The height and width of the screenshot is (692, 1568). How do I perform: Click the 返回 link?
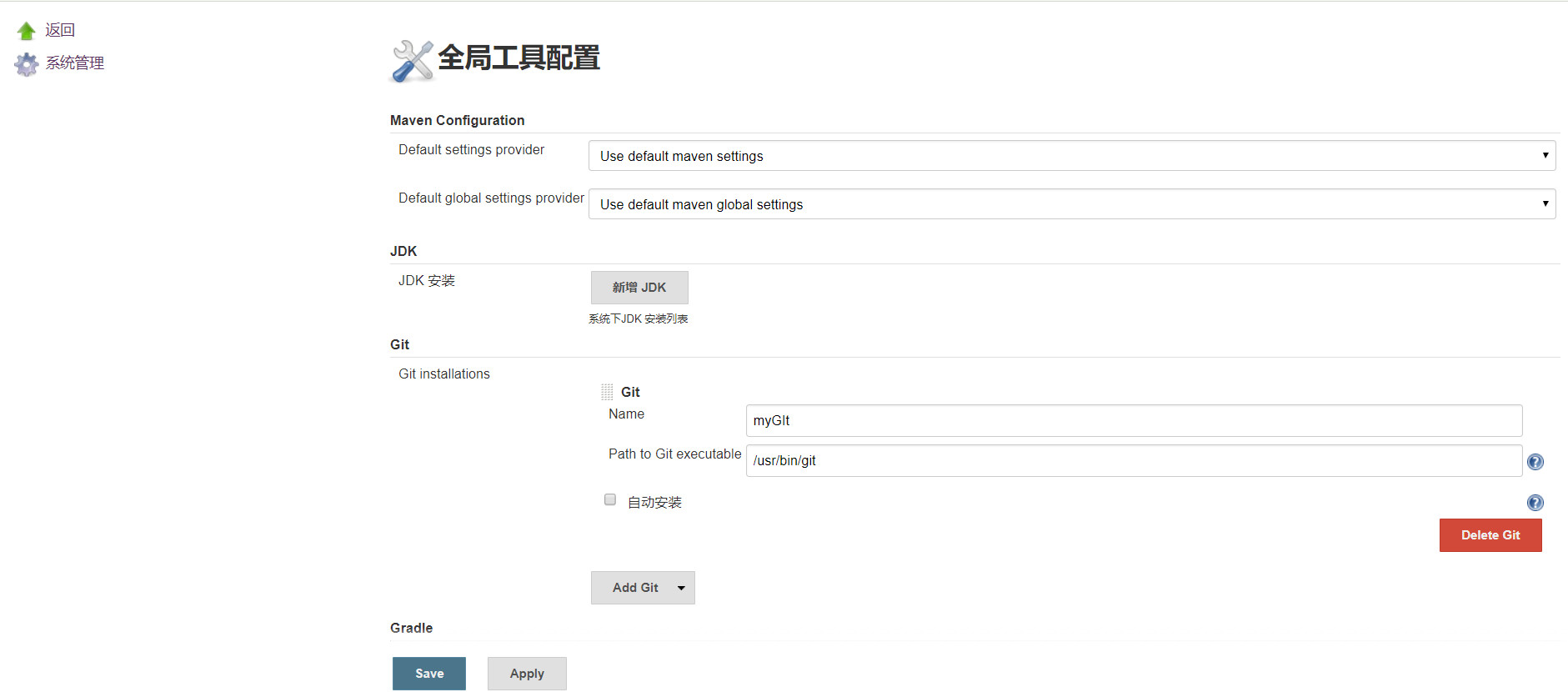click(60, 30)
